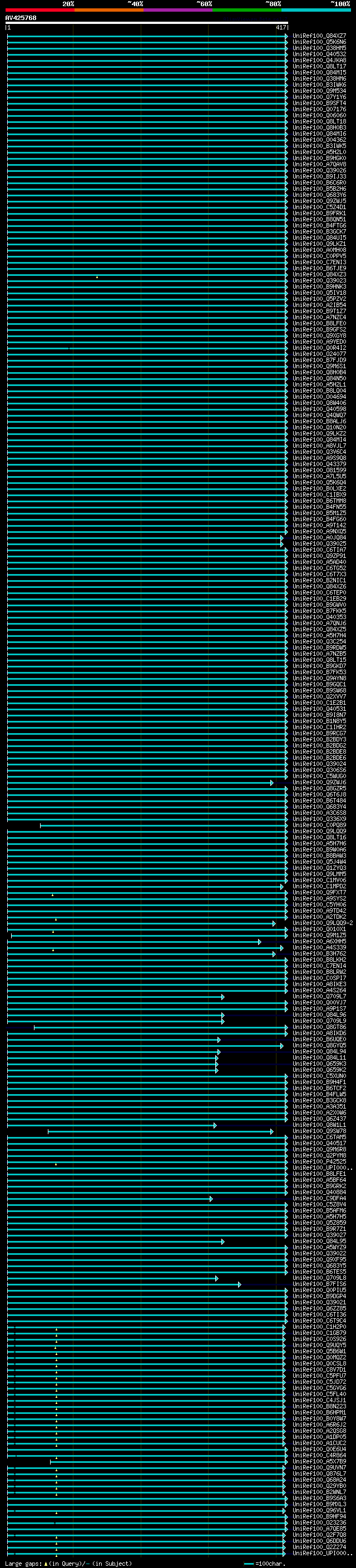This screenshot has height=1568, width=356.
Task: Select UniRef100_Q9M534 label
Action: pyautogui.click(x=319, y=91)
